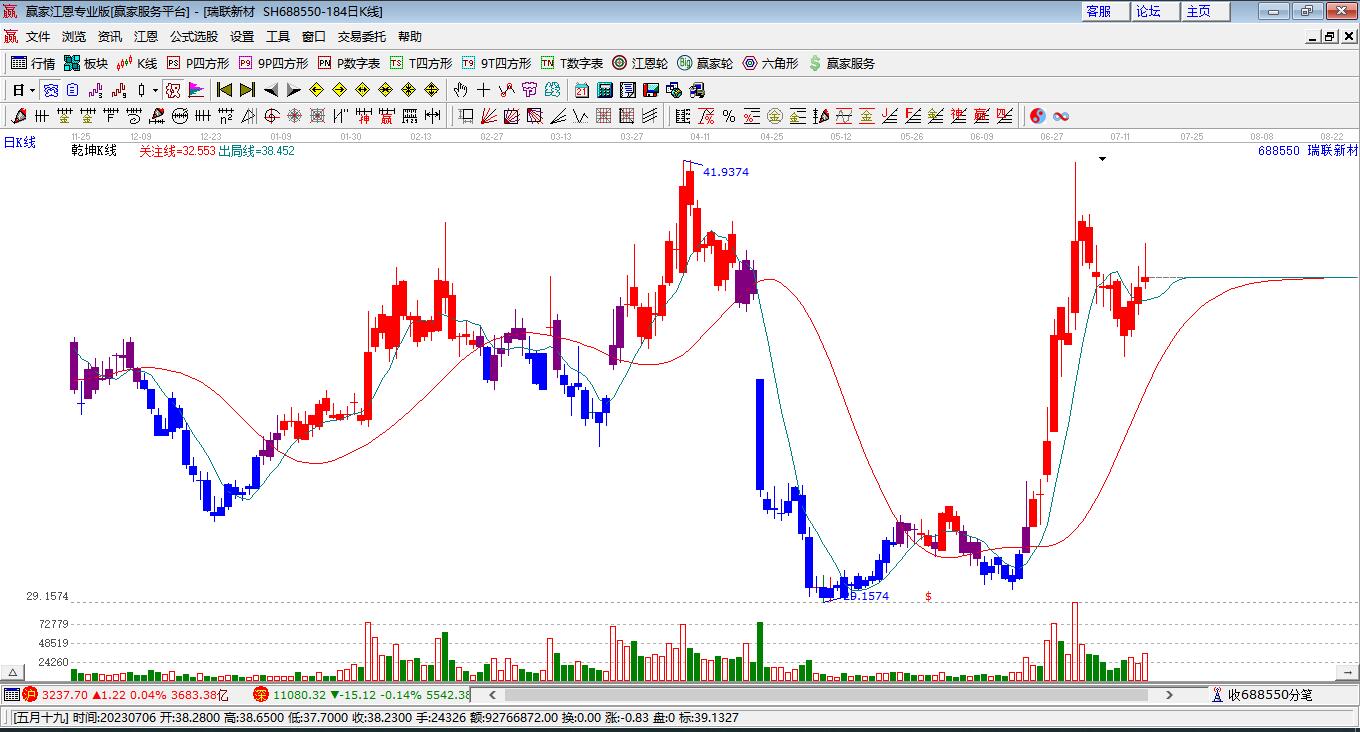This screenshot has height=732, width=1360.
Task: Open the 江恩 menu
Action: [x=146, y=37]
